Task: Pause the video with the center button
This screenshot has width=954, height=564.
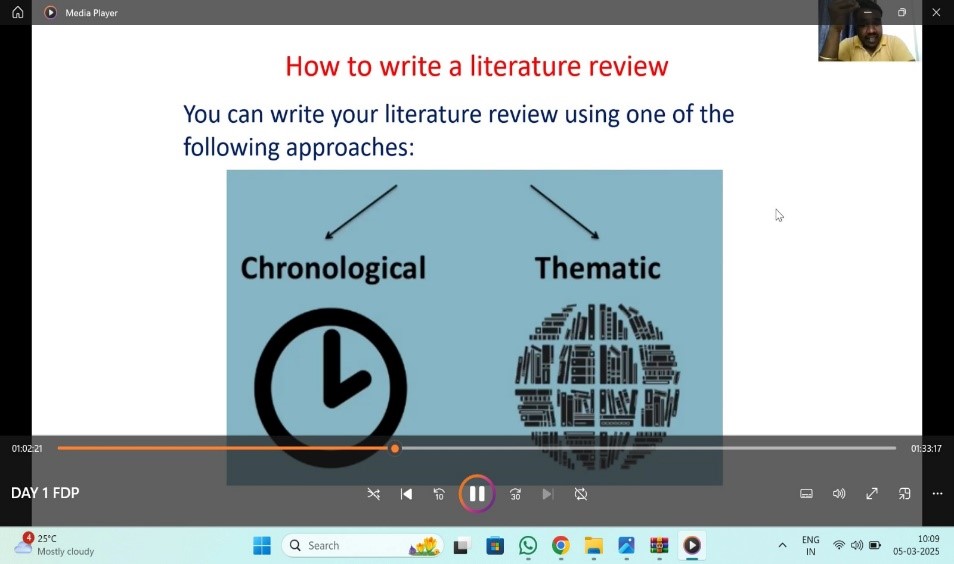Action: coord(477,493)
